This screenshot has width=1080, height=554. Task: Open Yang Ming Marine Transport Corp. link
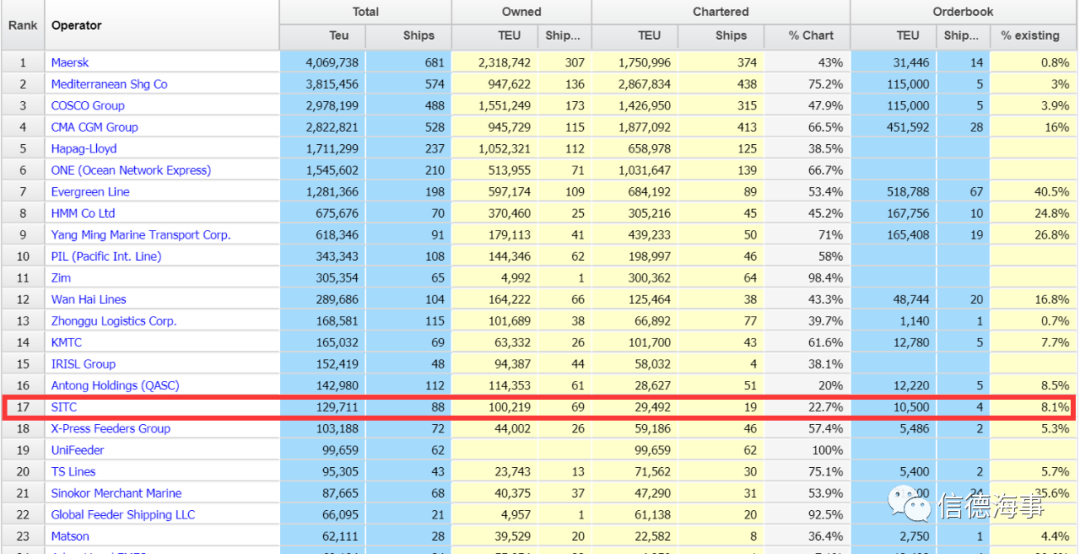tap(141, 235)
